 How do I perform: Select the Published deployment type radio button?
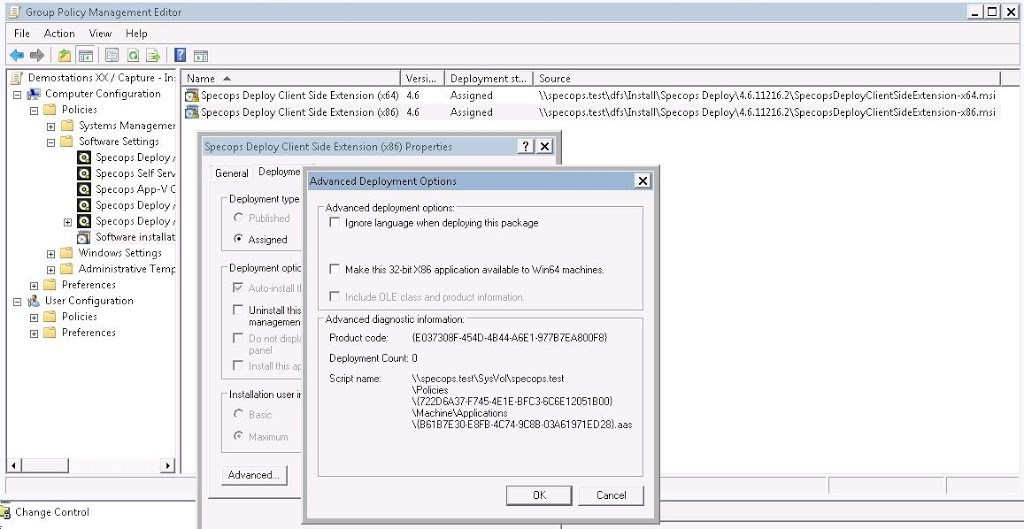[x=238, y=218]
